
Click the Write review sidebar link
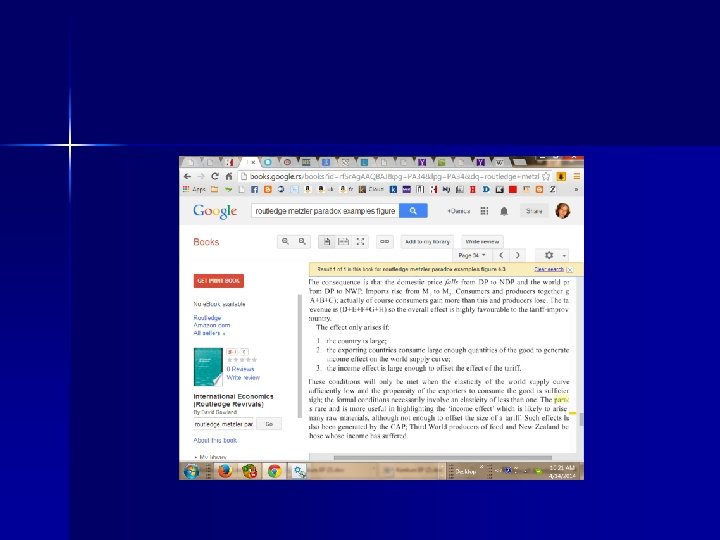click(x=243, y=377)
